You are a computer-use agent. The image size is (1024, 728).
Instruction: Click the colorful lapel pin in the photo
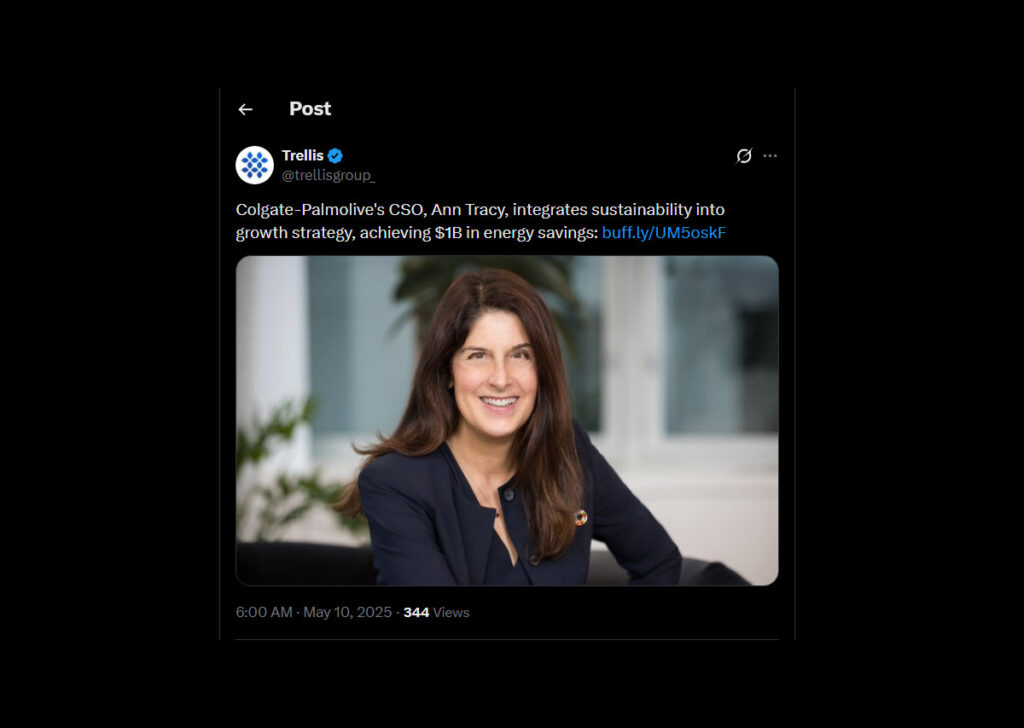pyautogui.click(x=580, y=517)
